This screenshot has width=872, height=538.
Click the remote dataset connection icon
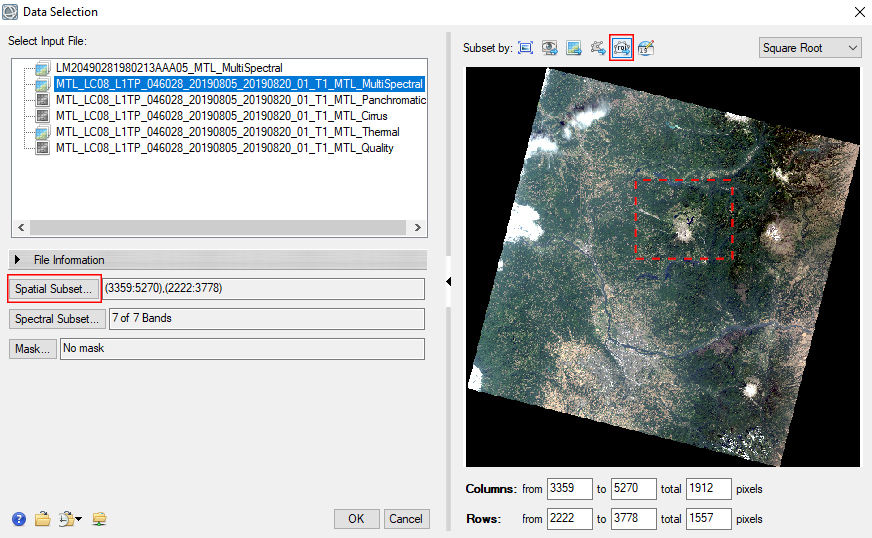tap(99, 519)
